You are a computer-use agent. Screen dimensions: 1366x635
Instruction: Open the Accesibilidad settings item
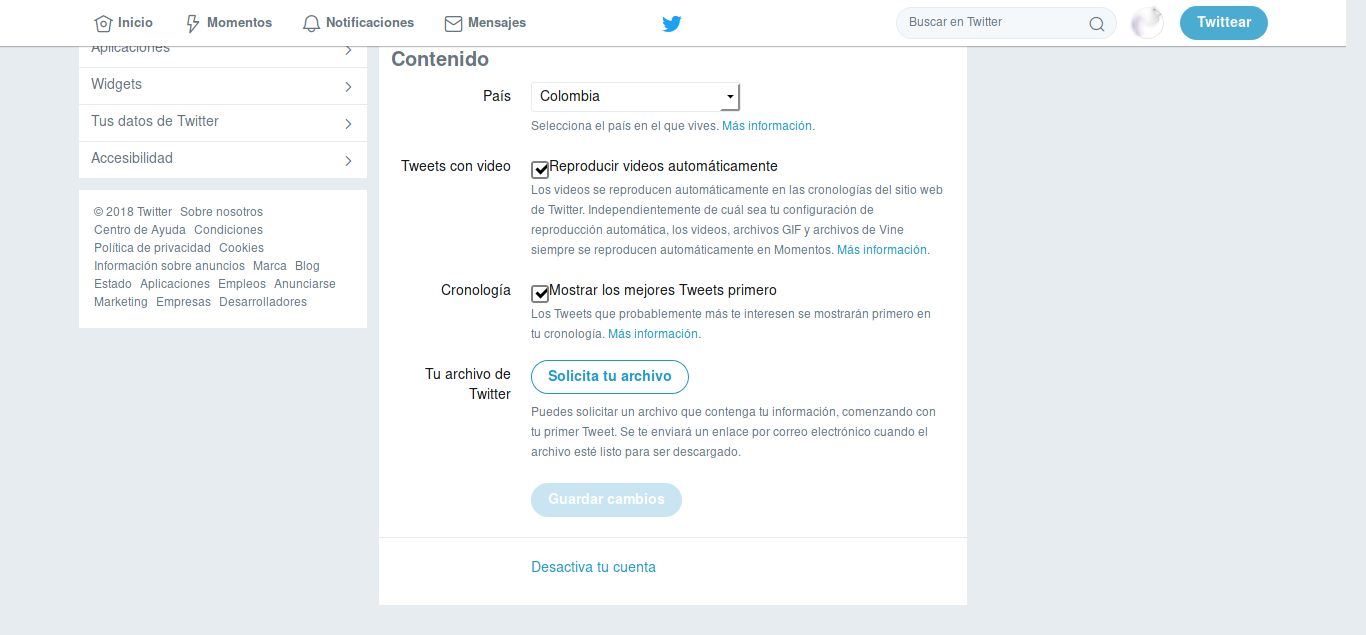(223, 160)
